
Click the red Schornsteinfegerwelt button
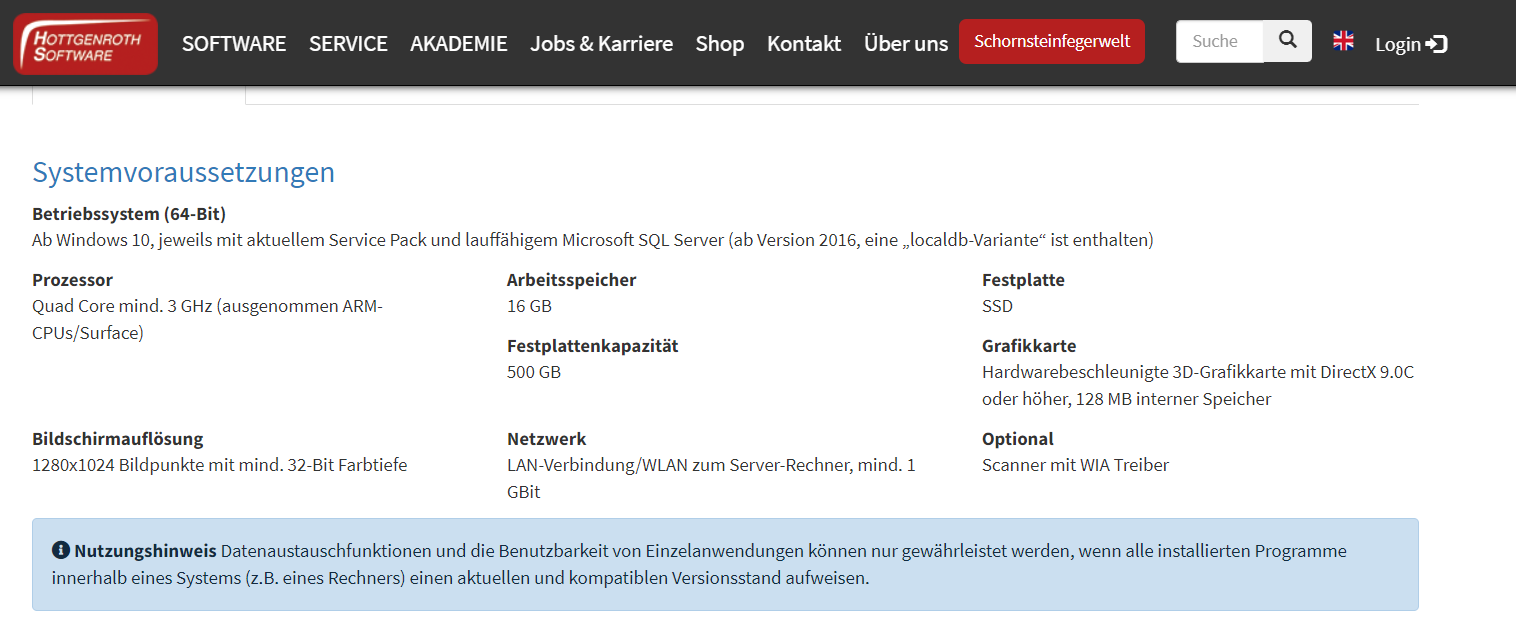1051,41
